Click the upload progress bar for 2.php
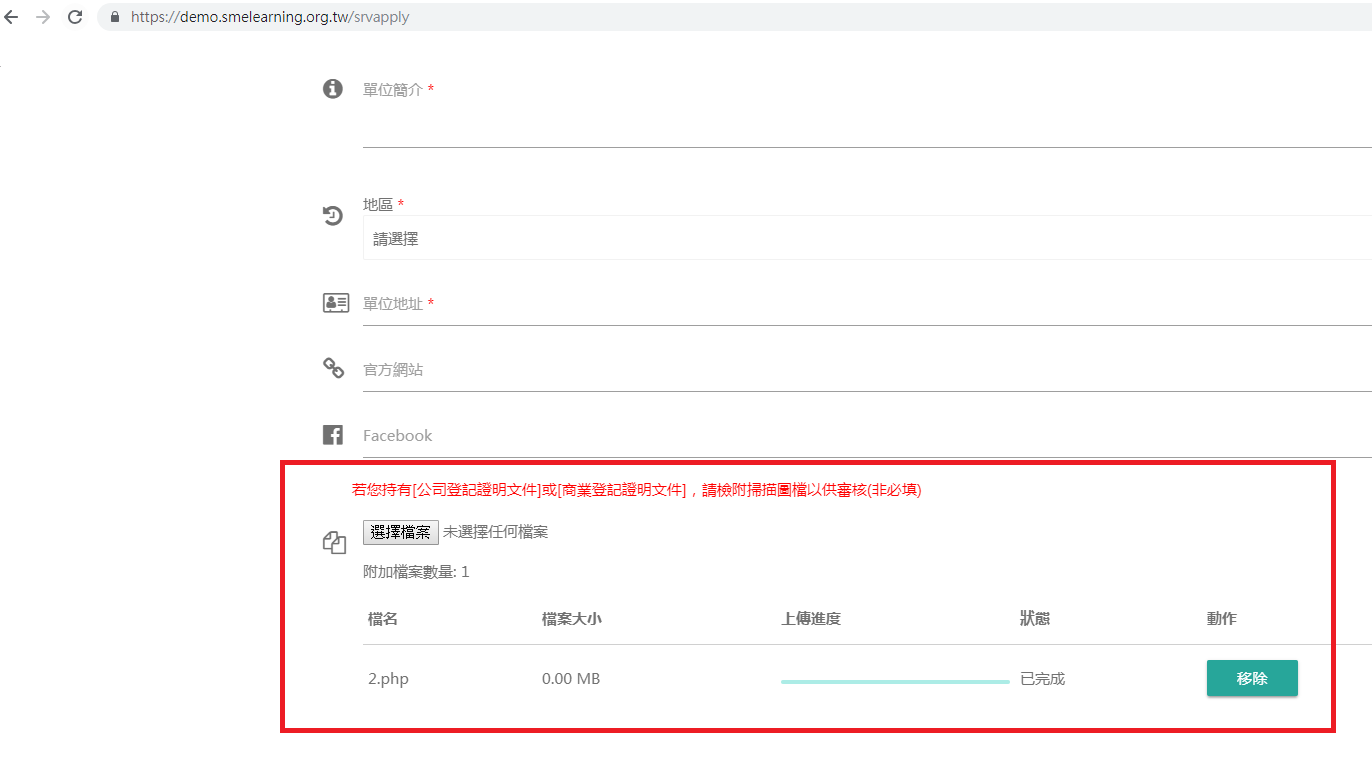Screen dimensions: 1372x757 pos(895,681)
